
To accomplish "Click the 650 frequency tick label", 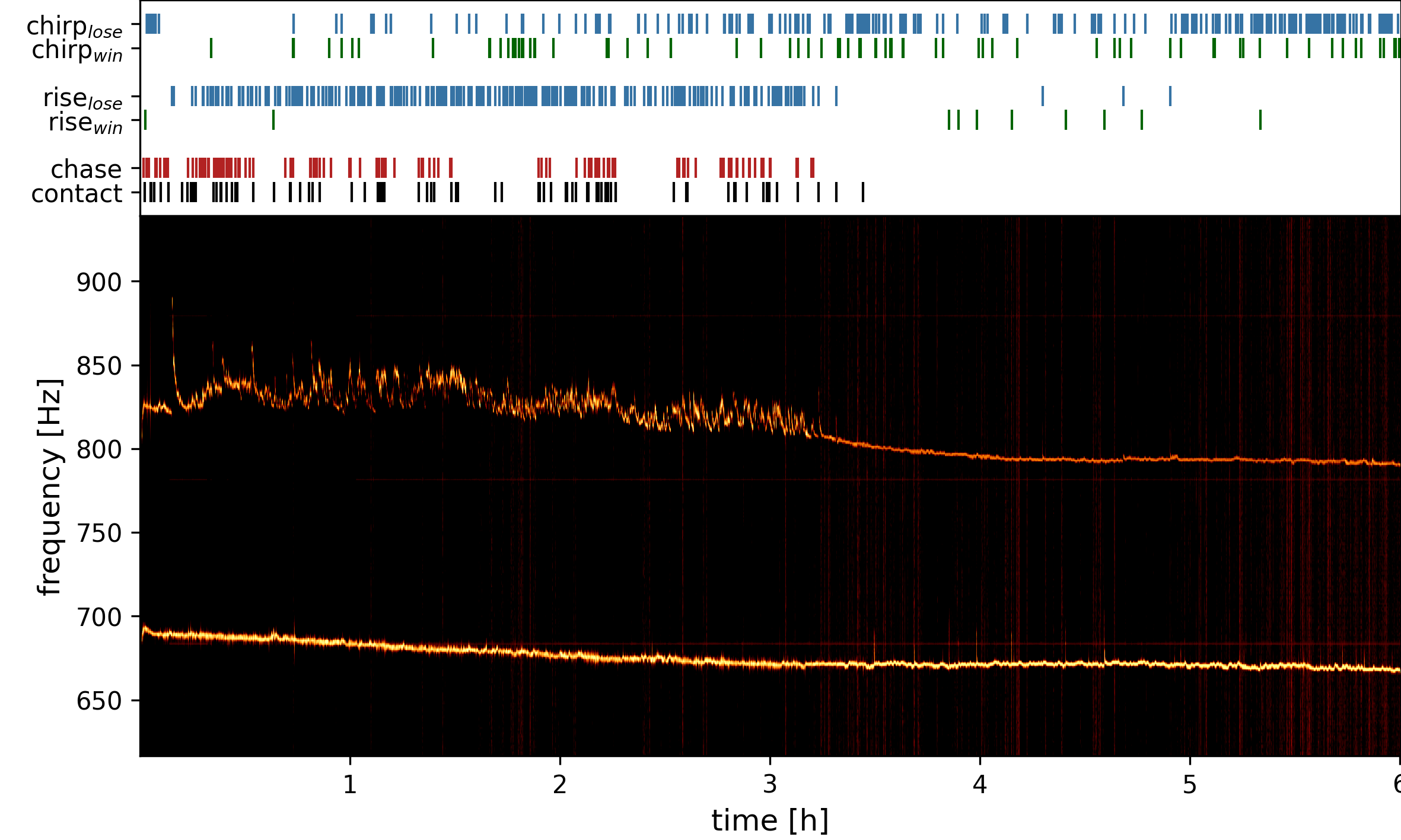I will (99, 701).
